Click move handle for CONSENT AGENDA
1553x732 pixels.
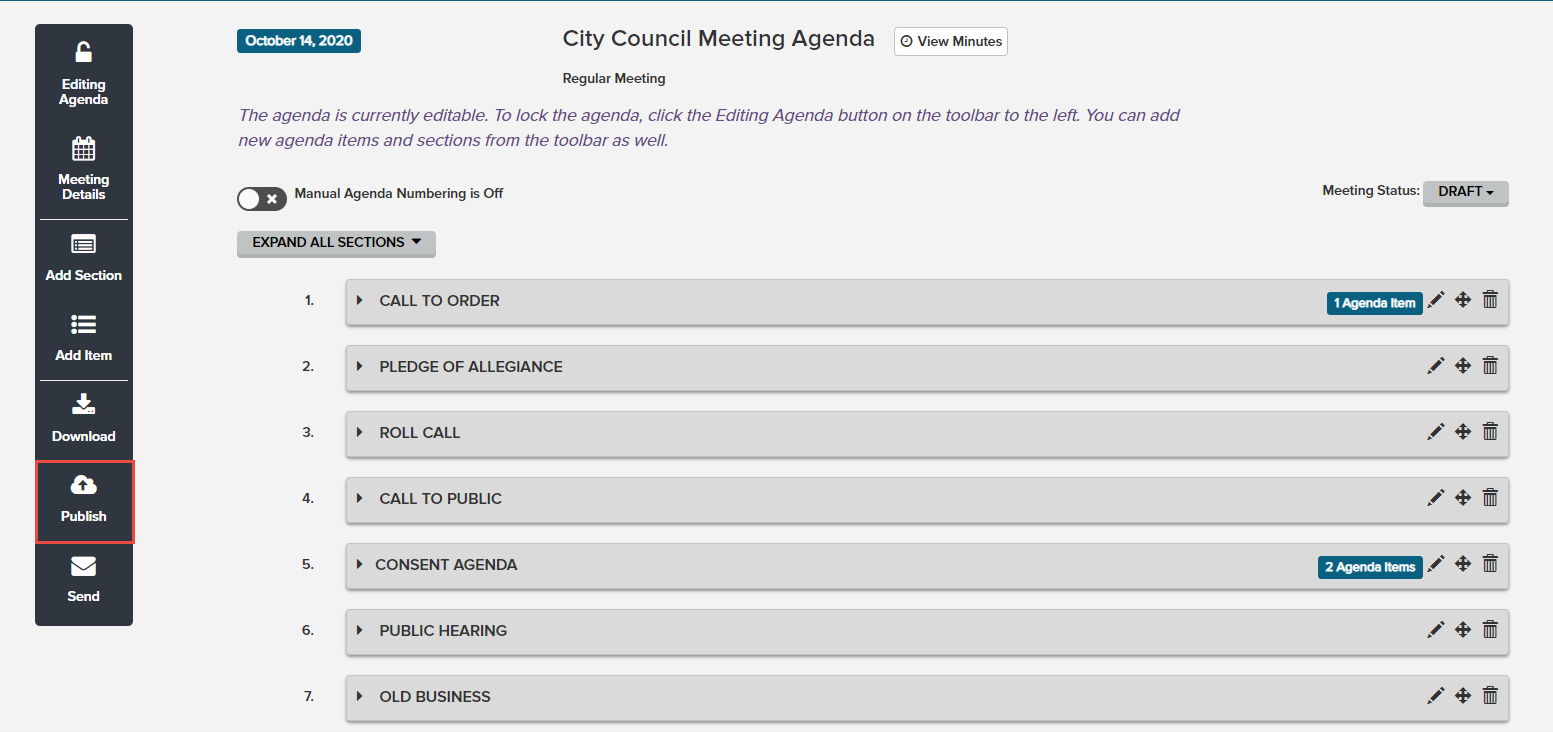(1462, 564)
